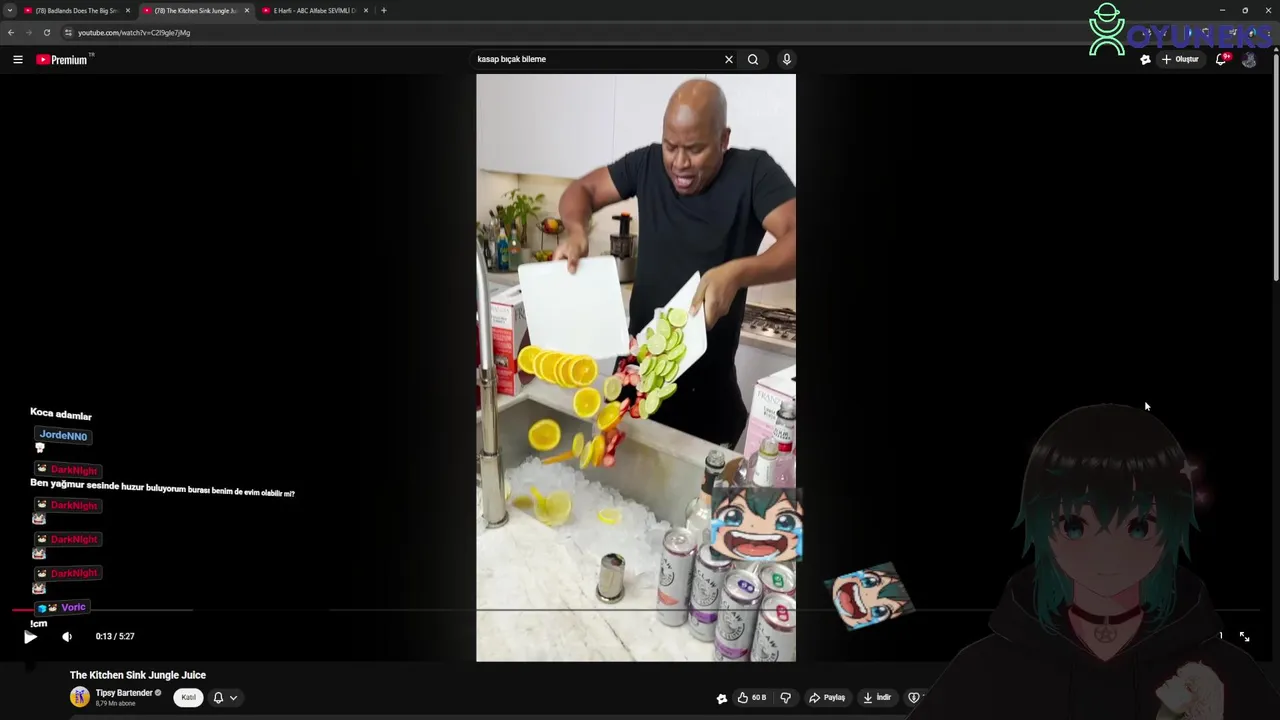
Task: Reload the page with the refresh icon
Action: click(46, 32)
